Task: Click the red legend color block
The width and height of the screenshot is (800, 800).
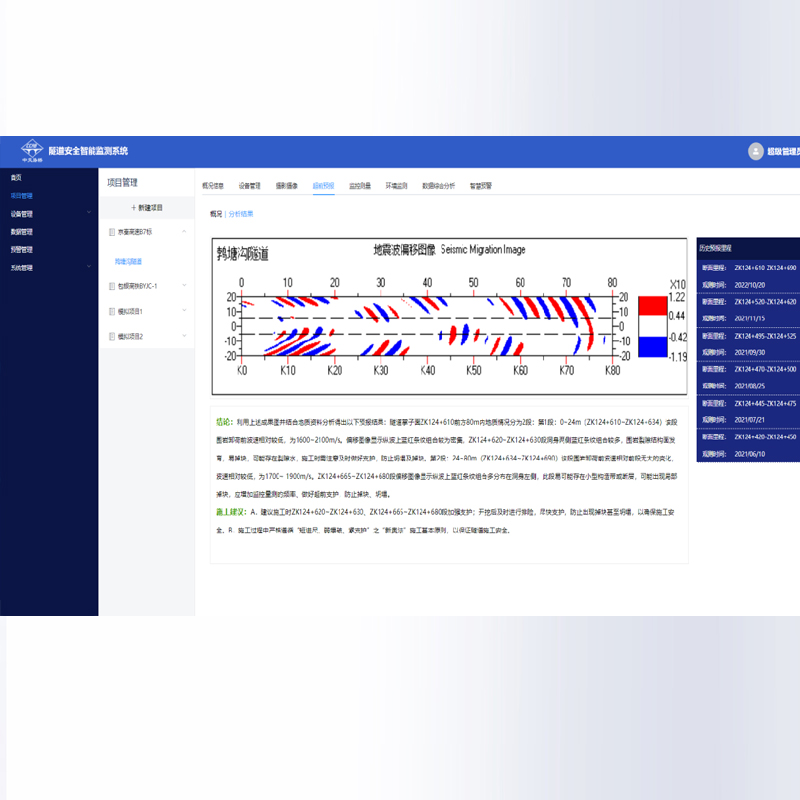Action: coord(653,306)
